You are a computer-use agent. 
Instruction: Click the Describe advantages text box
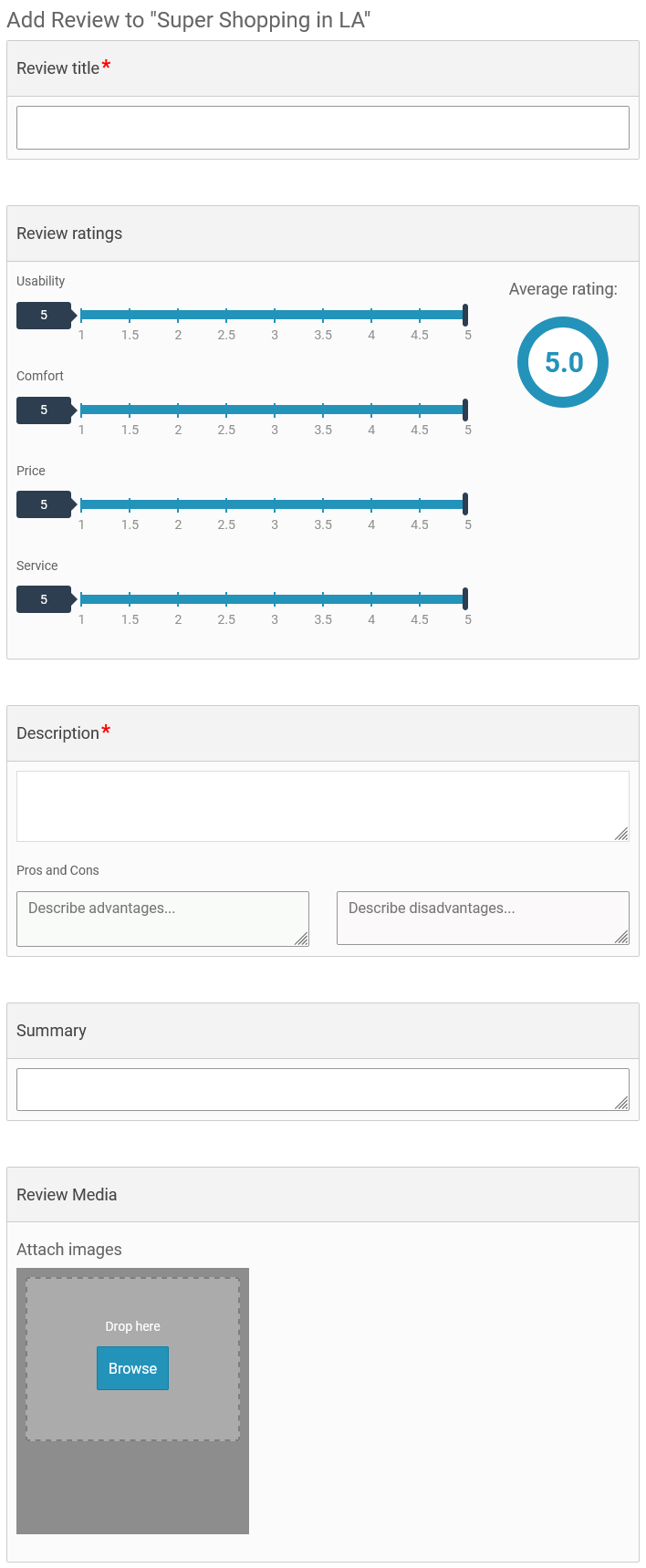[x=162, y=919]
